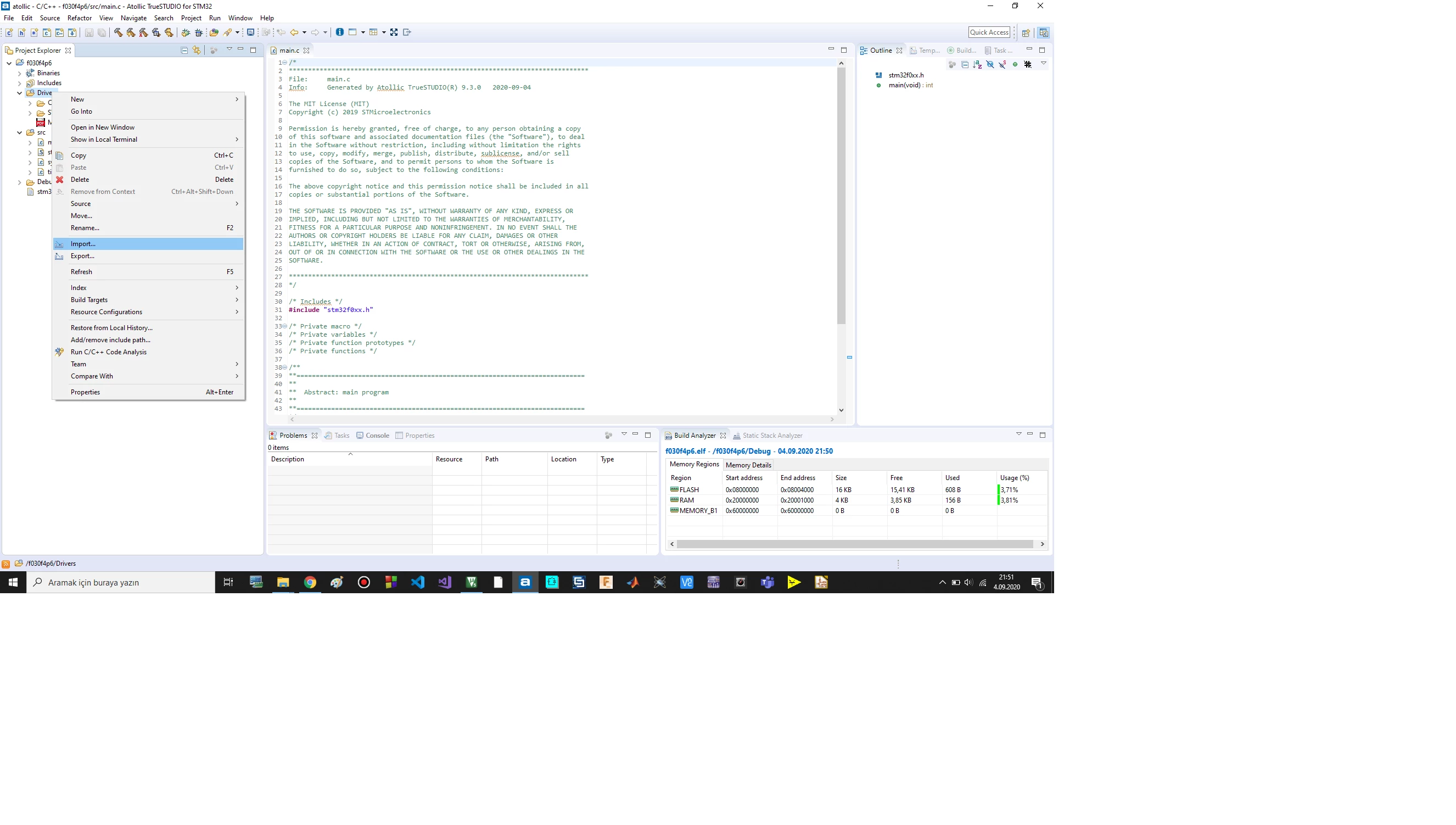Switch to the Tasks tab
Viewport: 1456px width, 825px height.
click(x=337, y=436)
